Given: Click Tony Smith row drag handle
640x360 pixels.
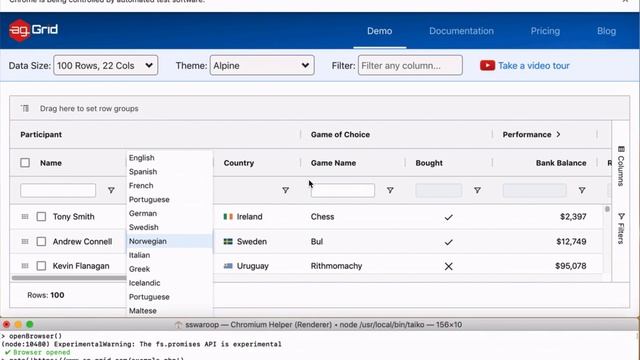Looking at the screenshot, I should pos(25,217).
